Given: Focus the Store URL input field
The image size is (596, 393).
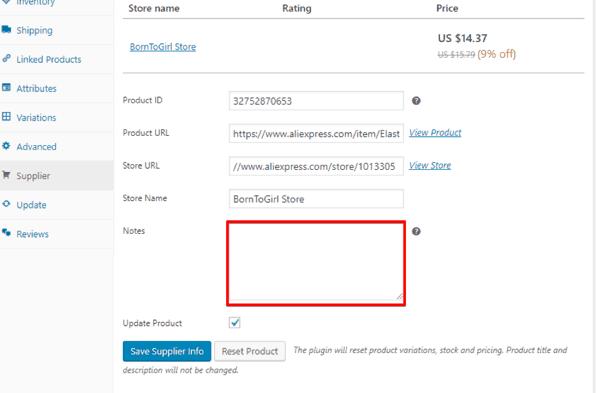Looking at the screenshot, I should [x=316, y=166].
